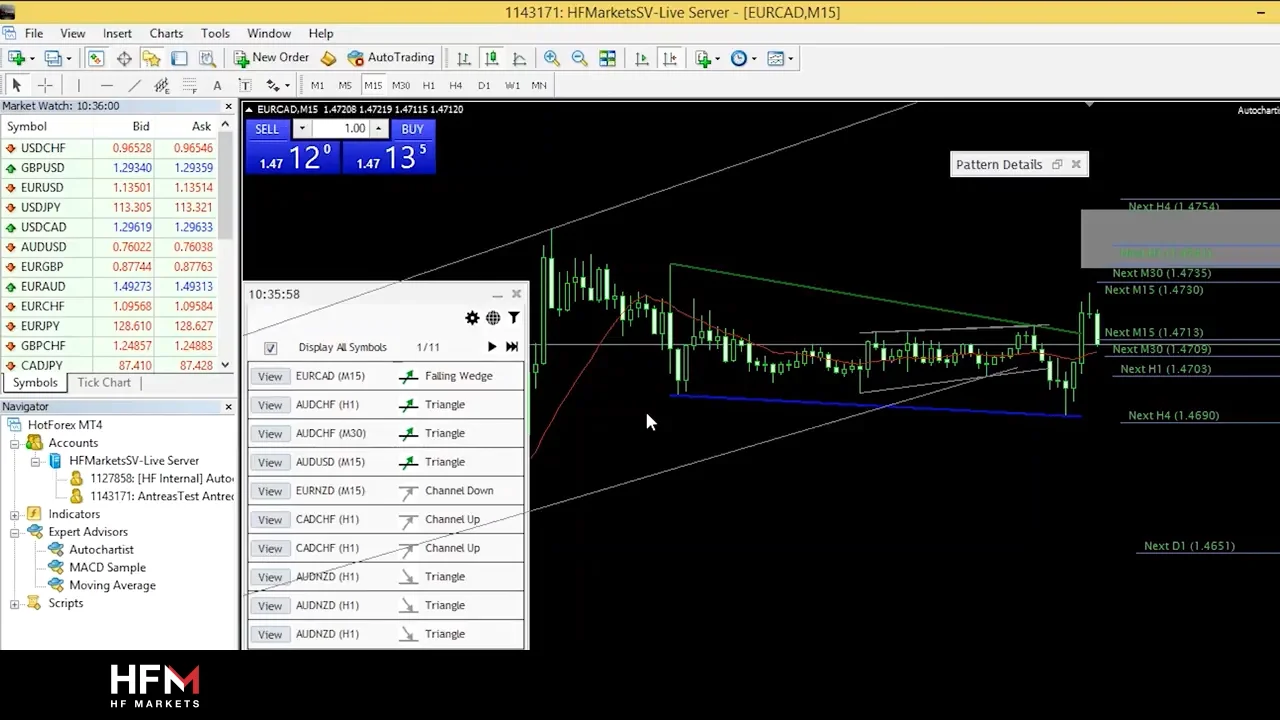Screen dimensions: 1280x720
Task: Draw a trendline with the line tool
Action: pos(134,86)
